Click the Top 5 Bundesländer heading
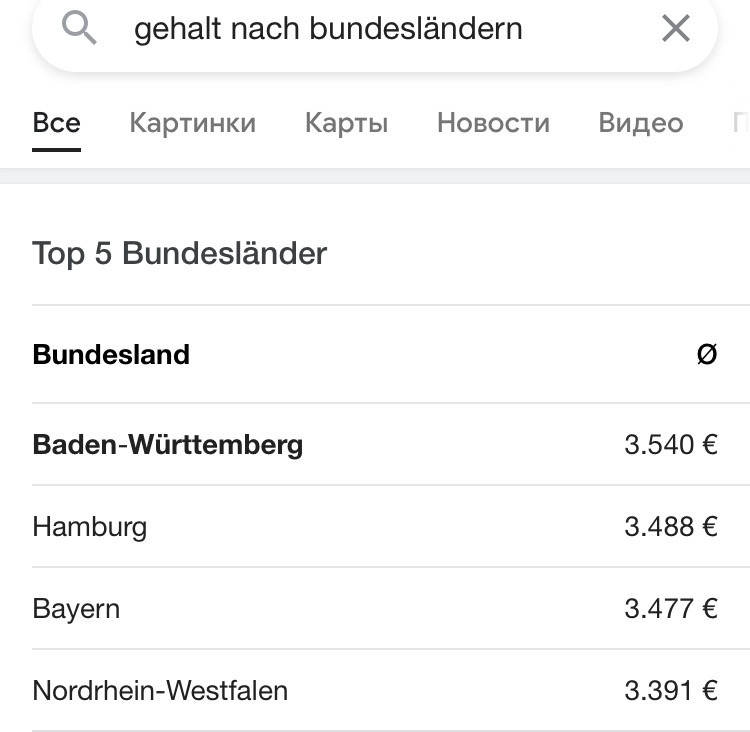Screen dimensions: 750x732 pos(179,253)
